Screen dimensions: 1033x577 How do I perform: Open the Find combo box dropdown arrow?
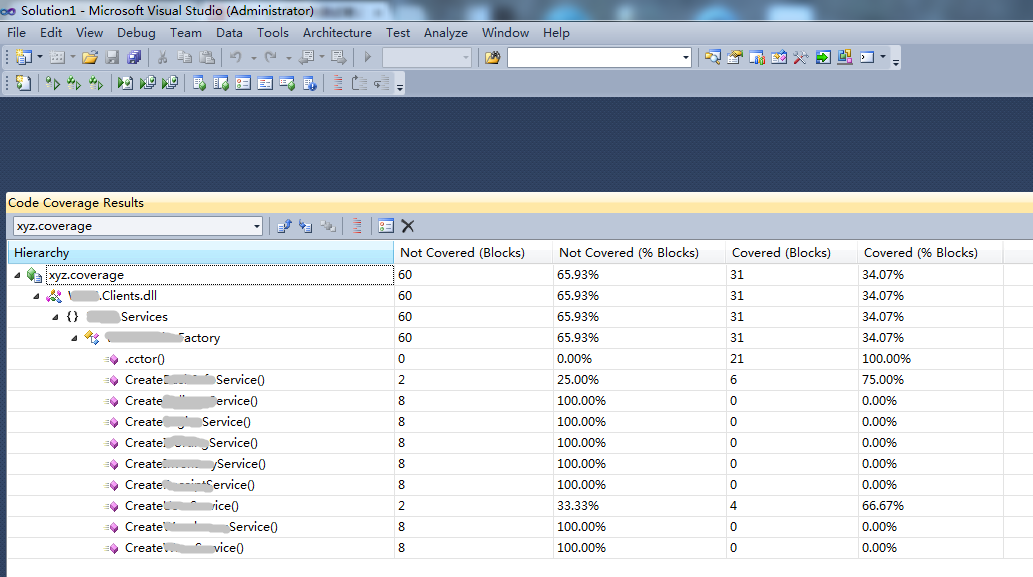tap(685, 58)
